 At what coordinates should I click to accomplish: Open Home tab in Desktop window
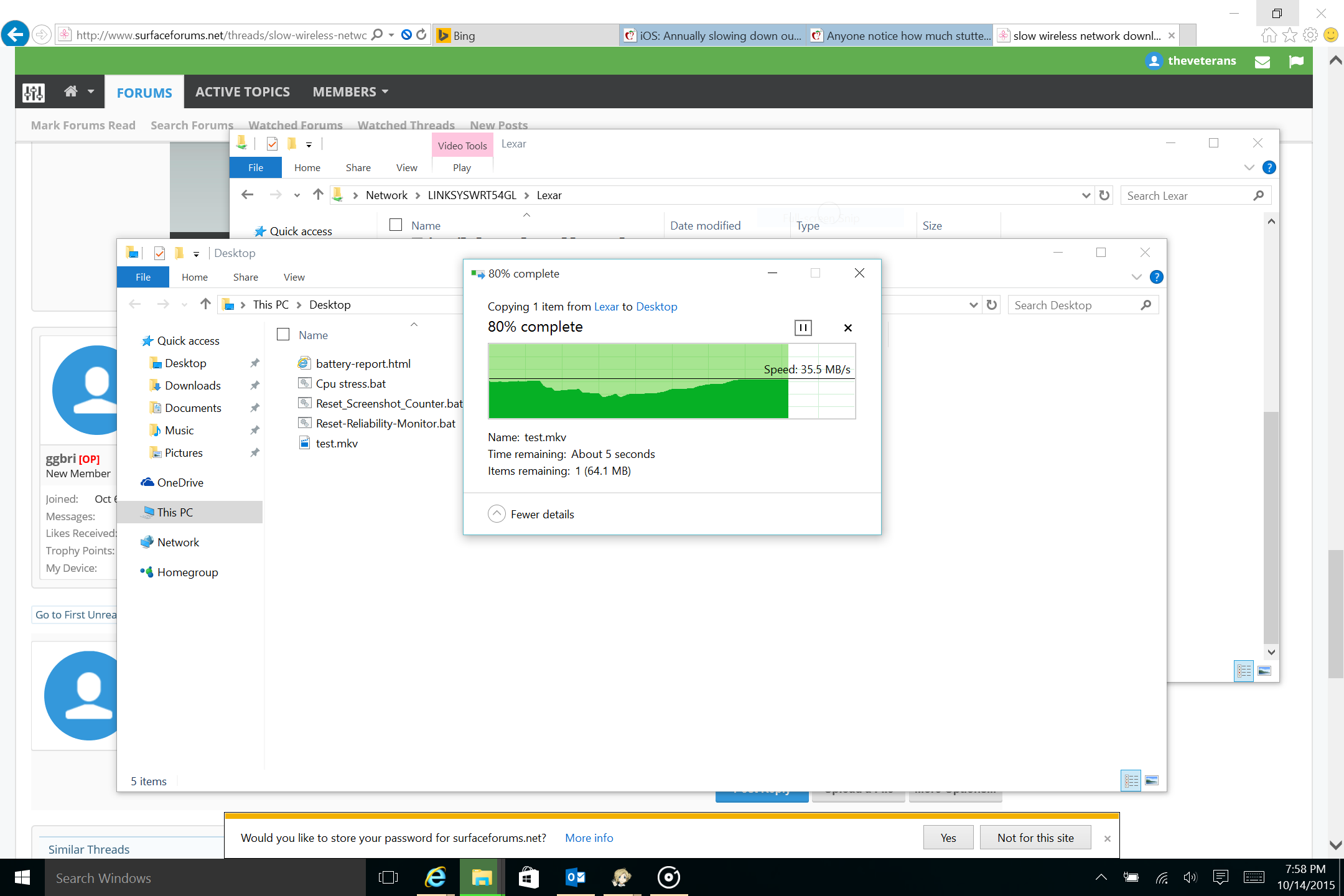pos(195,277)
